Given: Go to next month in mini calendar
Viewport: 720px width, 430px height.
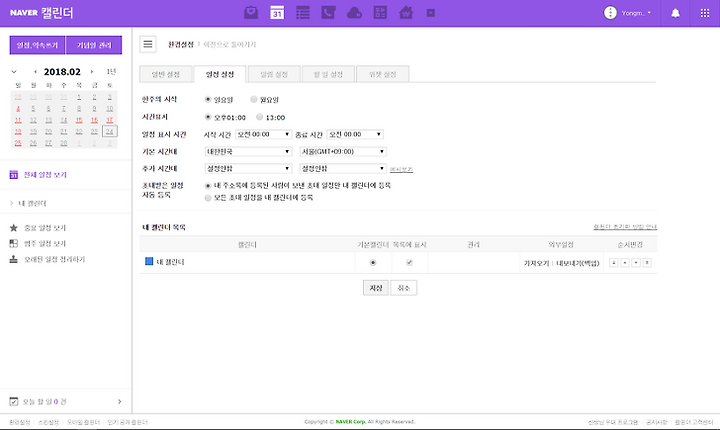Looking at the screenshot, I should tap(92, 72).
